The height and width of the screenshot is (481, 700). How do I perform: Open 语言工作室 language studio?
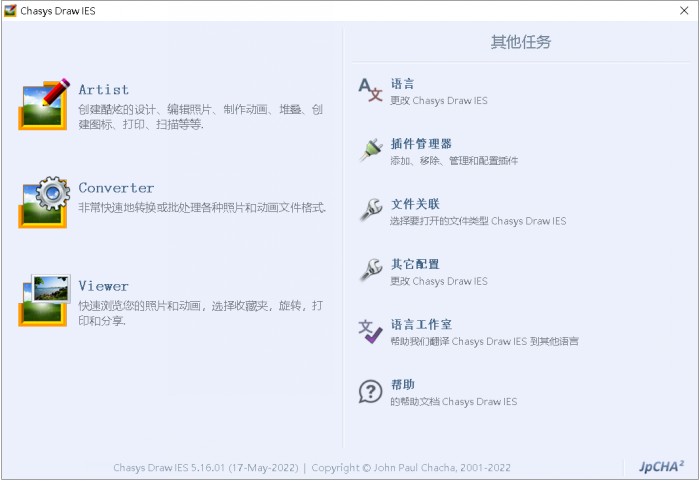point(421,325)
